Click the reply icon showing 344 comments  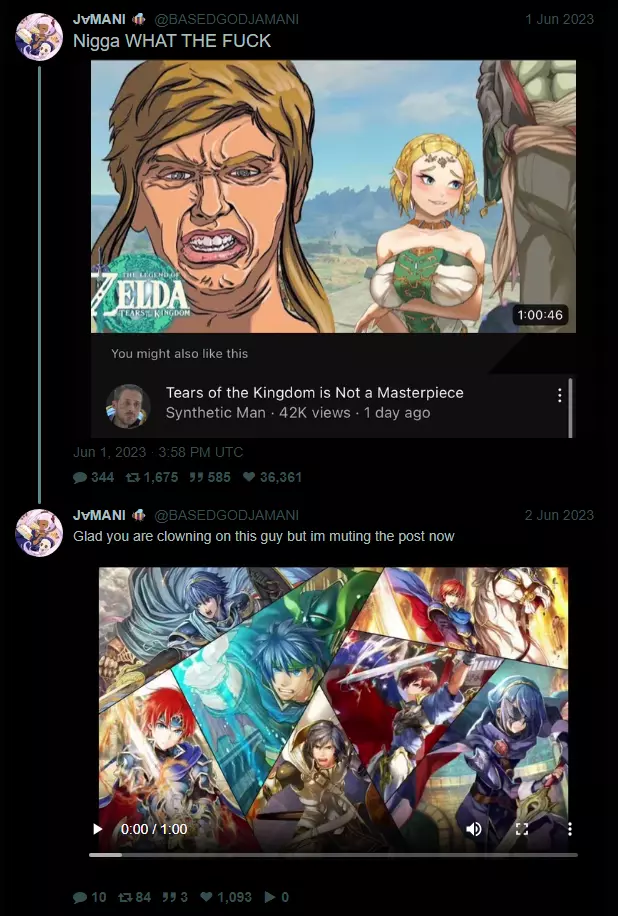[x=80, y=477]
